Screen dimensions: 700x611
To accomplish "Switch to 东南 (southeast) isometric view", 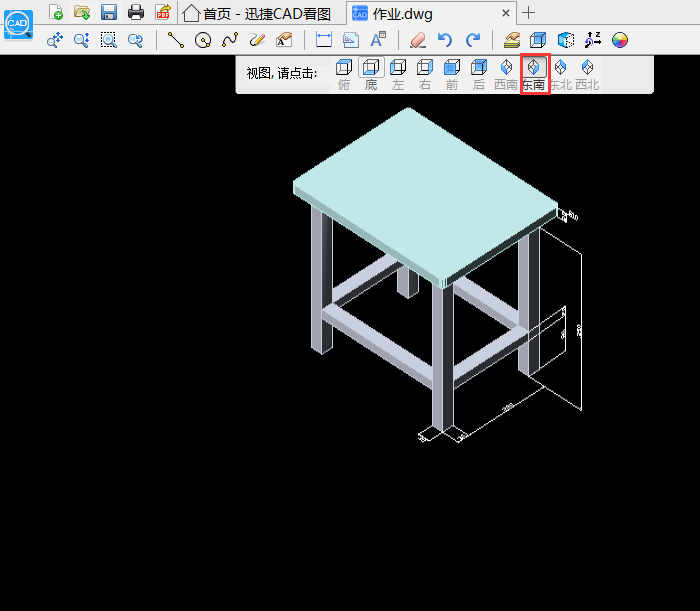I will (534, 74).
